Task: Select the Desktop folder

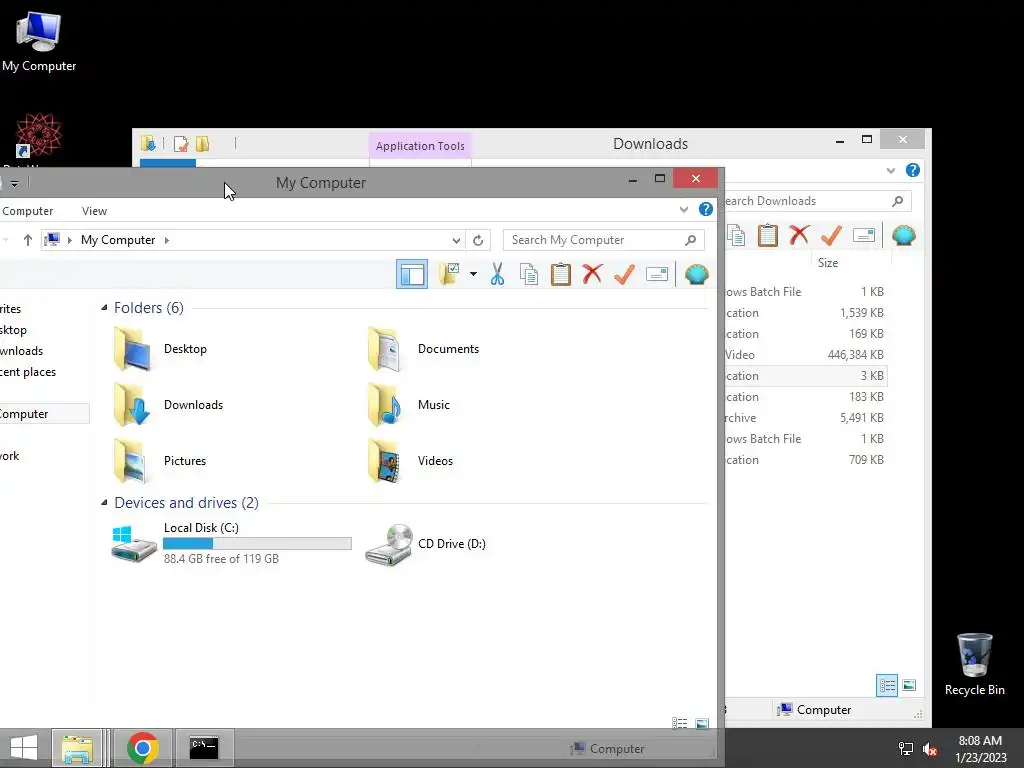Action: (161, 349)
